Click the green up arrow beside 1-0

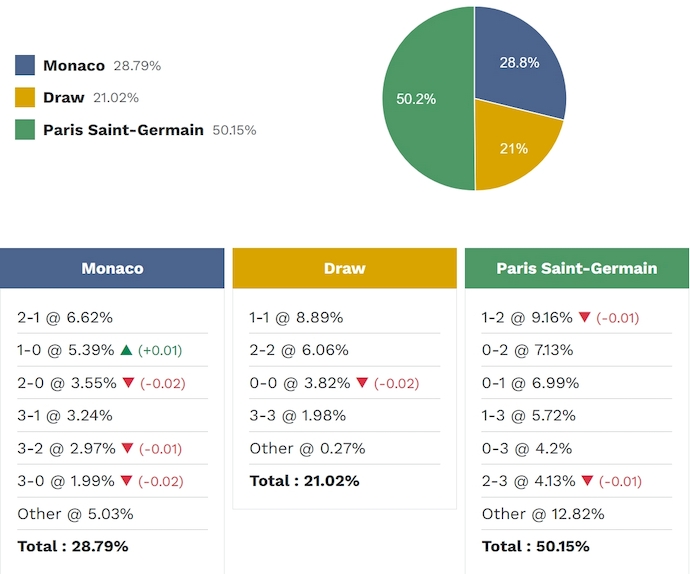click(x=126, y=351)
